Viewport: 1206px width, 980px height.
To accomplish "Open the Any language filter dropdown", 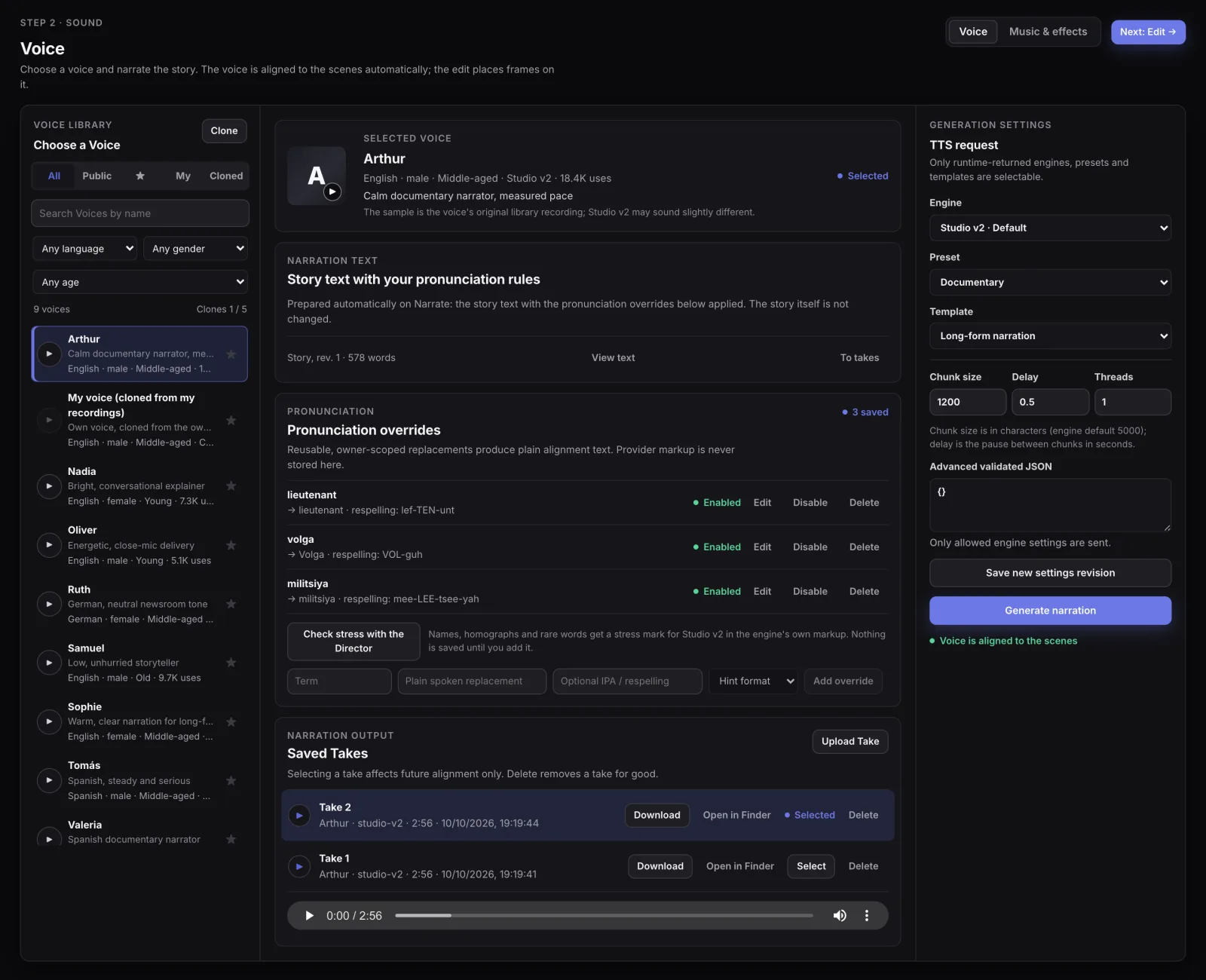I will pos(84,249).
